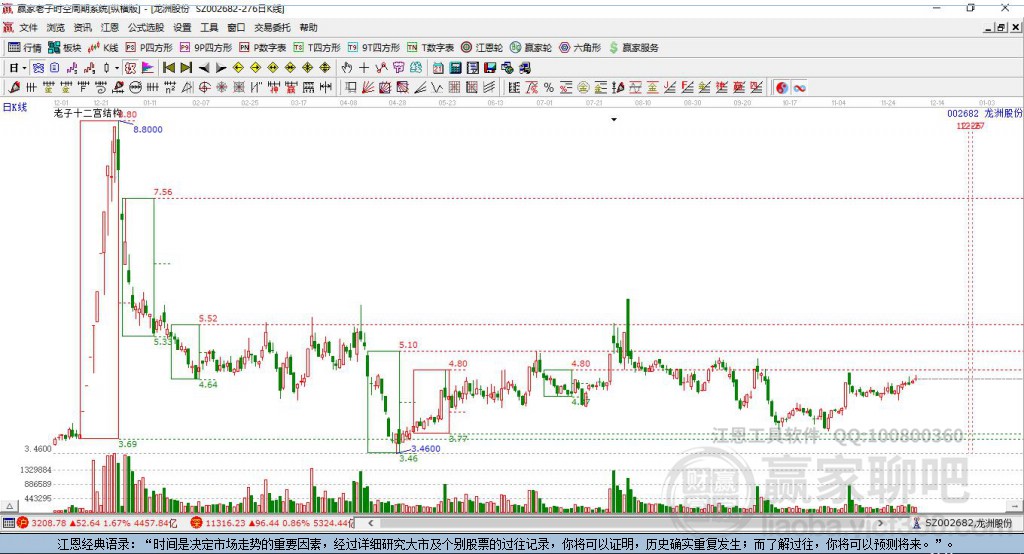
Task: Switch to the K线 chart view
Action: click(103, 48)
